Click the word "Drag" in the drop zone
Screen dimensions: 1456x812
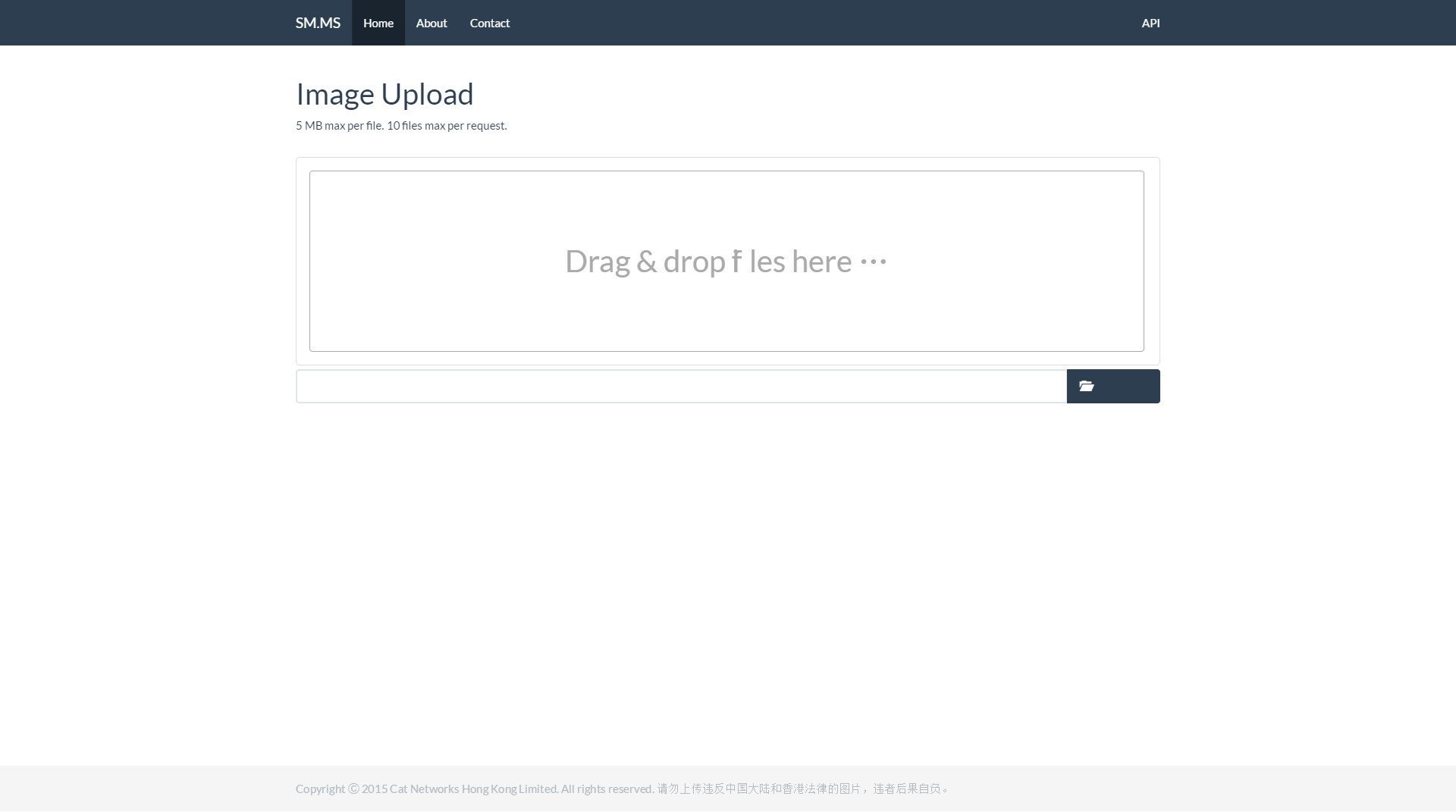[598, 262]
